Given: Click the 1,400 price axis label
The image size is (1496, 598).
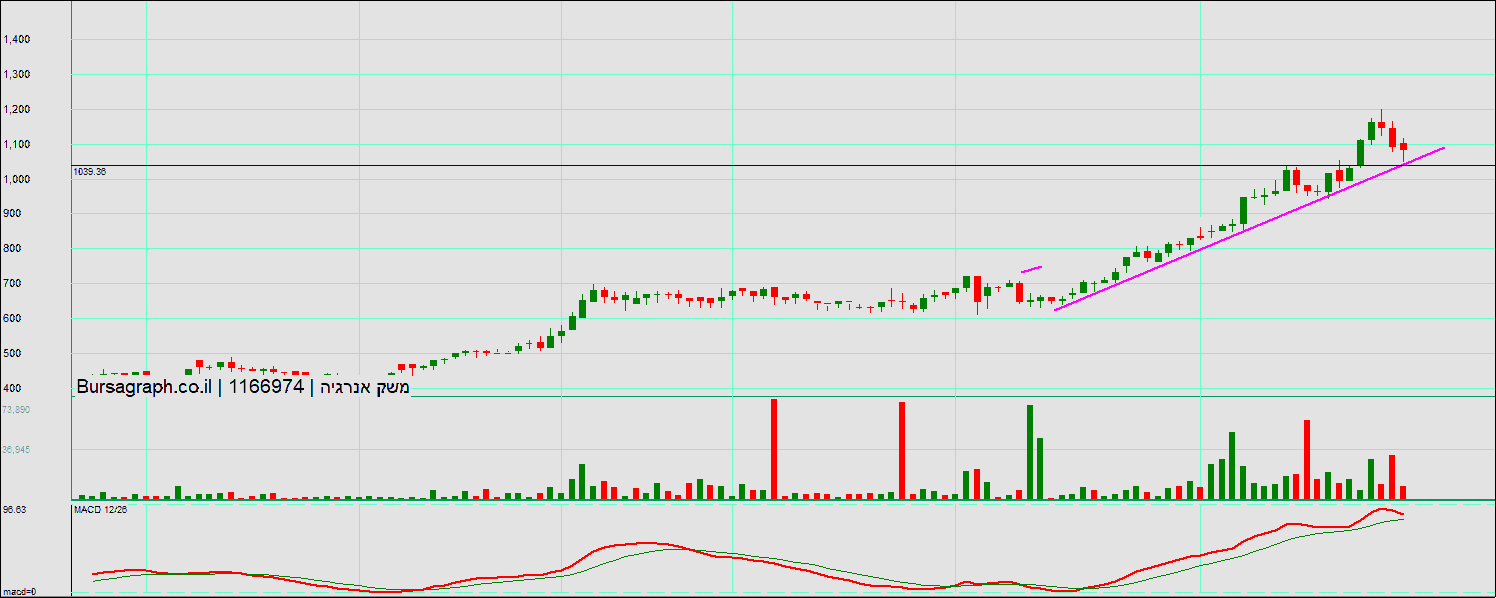Looking at the screenshot, I should [17, 40].
